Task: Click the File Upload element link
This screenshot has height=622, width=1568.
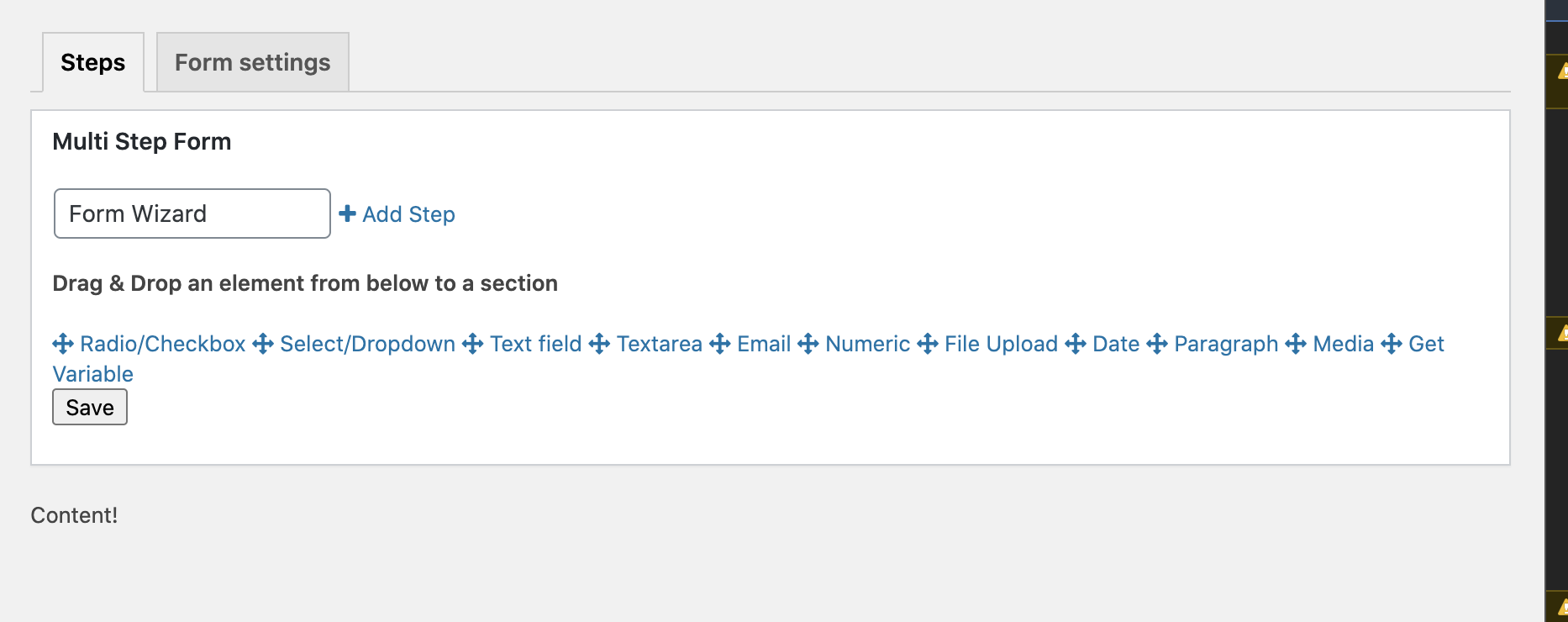Action: tap(1001, 344)
